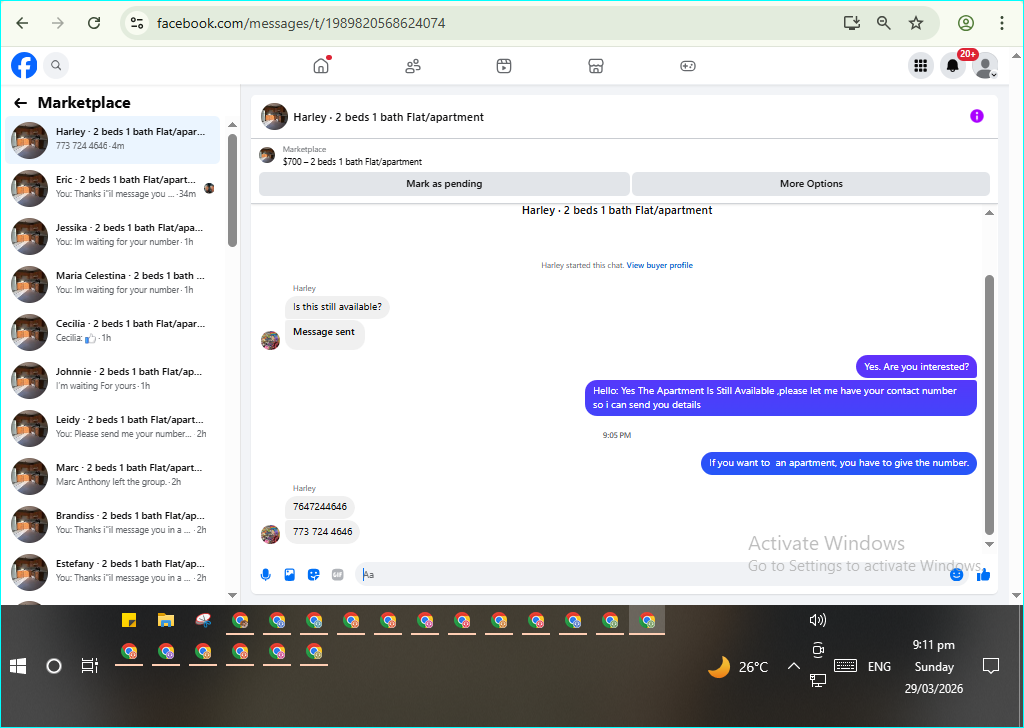This screenshot has width=1024, height=728.
Task: Open the Cecilia conversation in the list
Action: (x=112, y=332)
